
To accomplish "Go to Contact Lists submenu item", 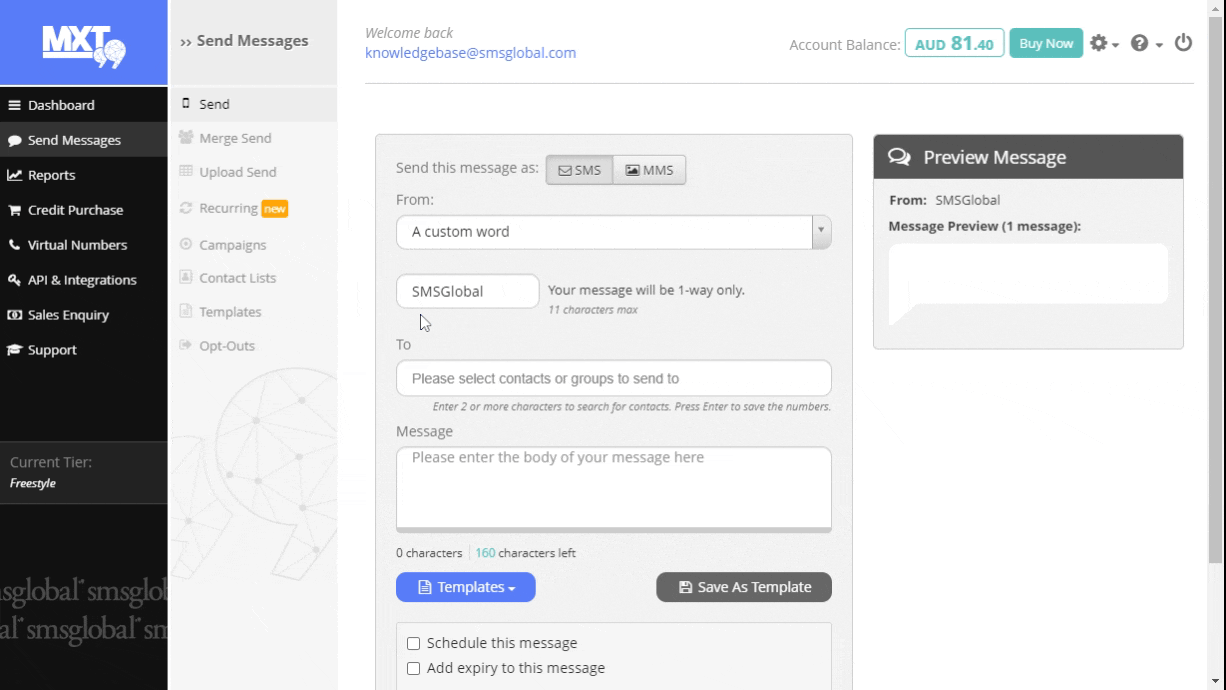I will (x=237, y=278).
